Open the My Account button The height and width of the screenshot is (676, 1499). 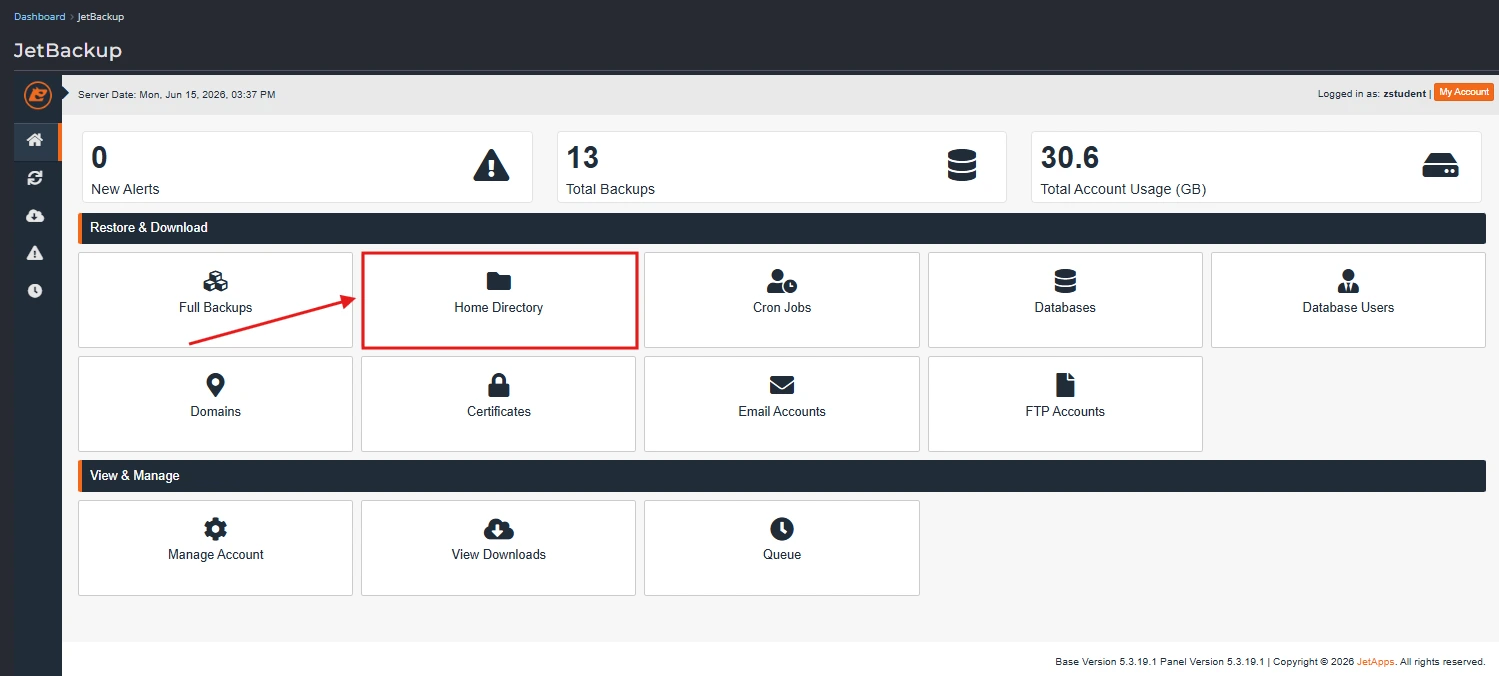[x=1464, y=92]
